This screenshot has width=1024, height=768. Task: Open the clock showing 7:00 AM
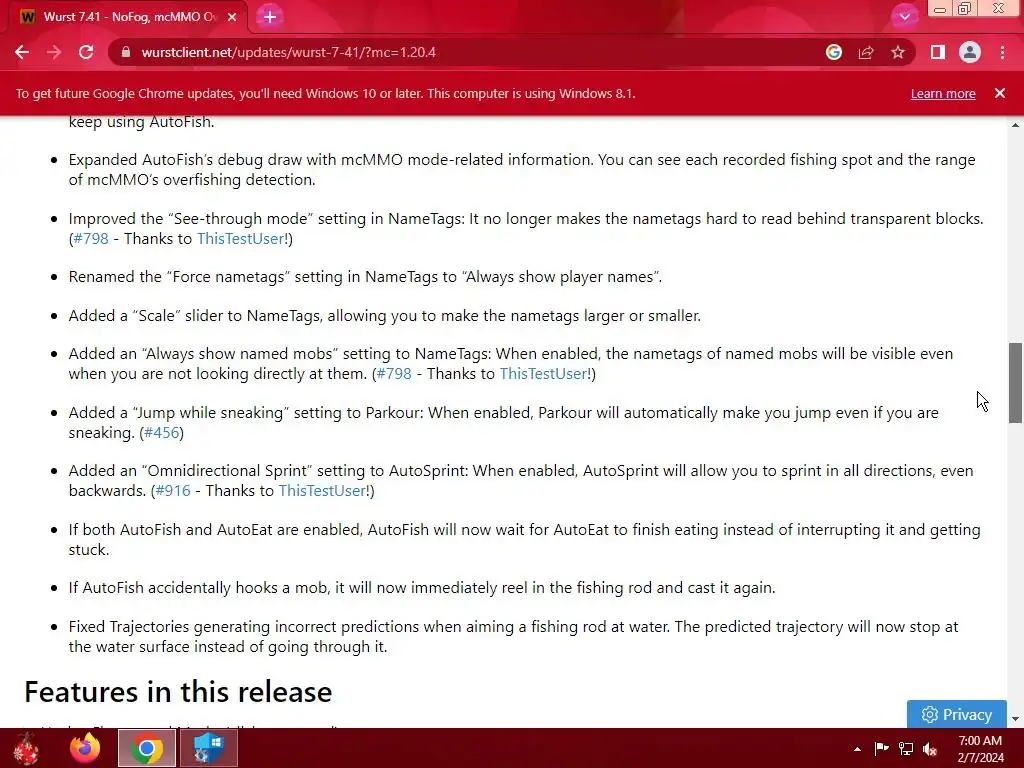(980, 749)
